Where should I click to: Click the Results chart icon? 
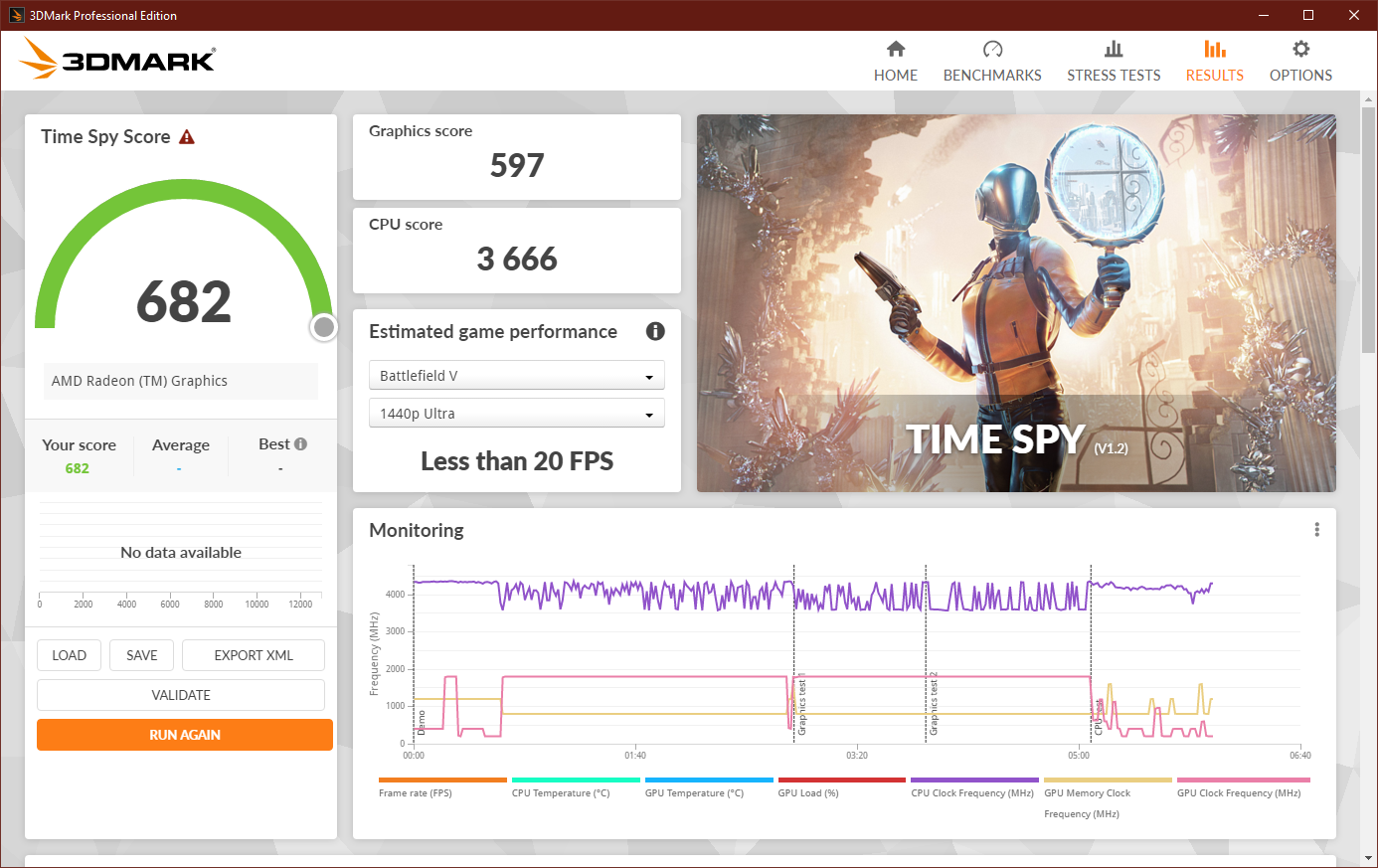tap(1215, 49)
